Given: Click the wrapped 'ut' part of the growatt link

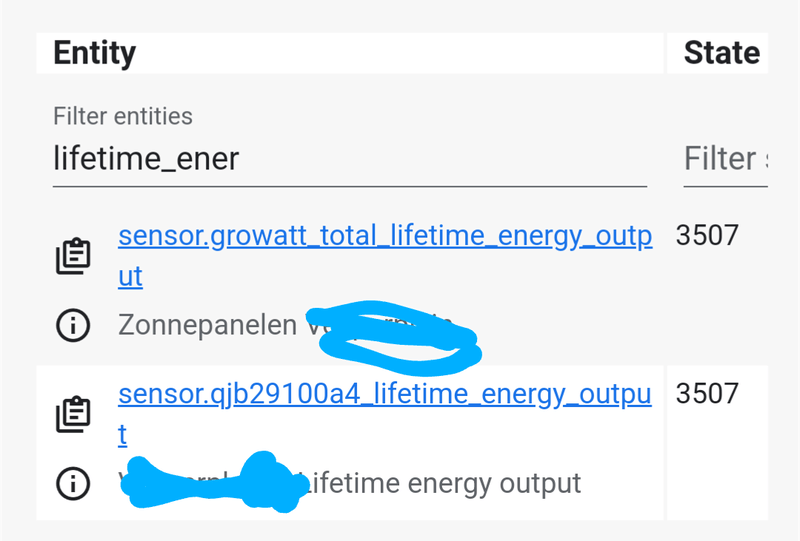Looking at the screenshot, I should pyautogui.click(x=131, y=277).
